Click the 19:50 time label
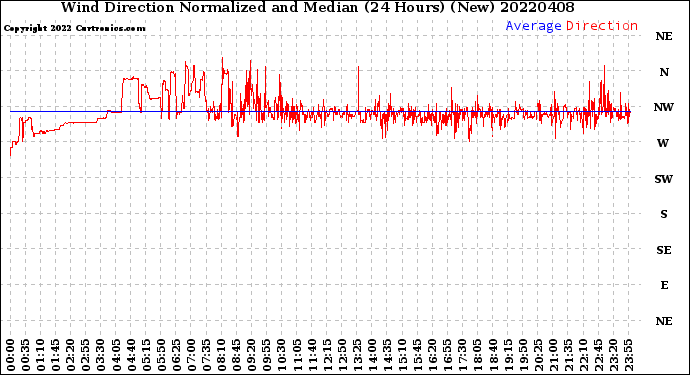This screenshot has width=690, height=375. click(x=523, y=355)
